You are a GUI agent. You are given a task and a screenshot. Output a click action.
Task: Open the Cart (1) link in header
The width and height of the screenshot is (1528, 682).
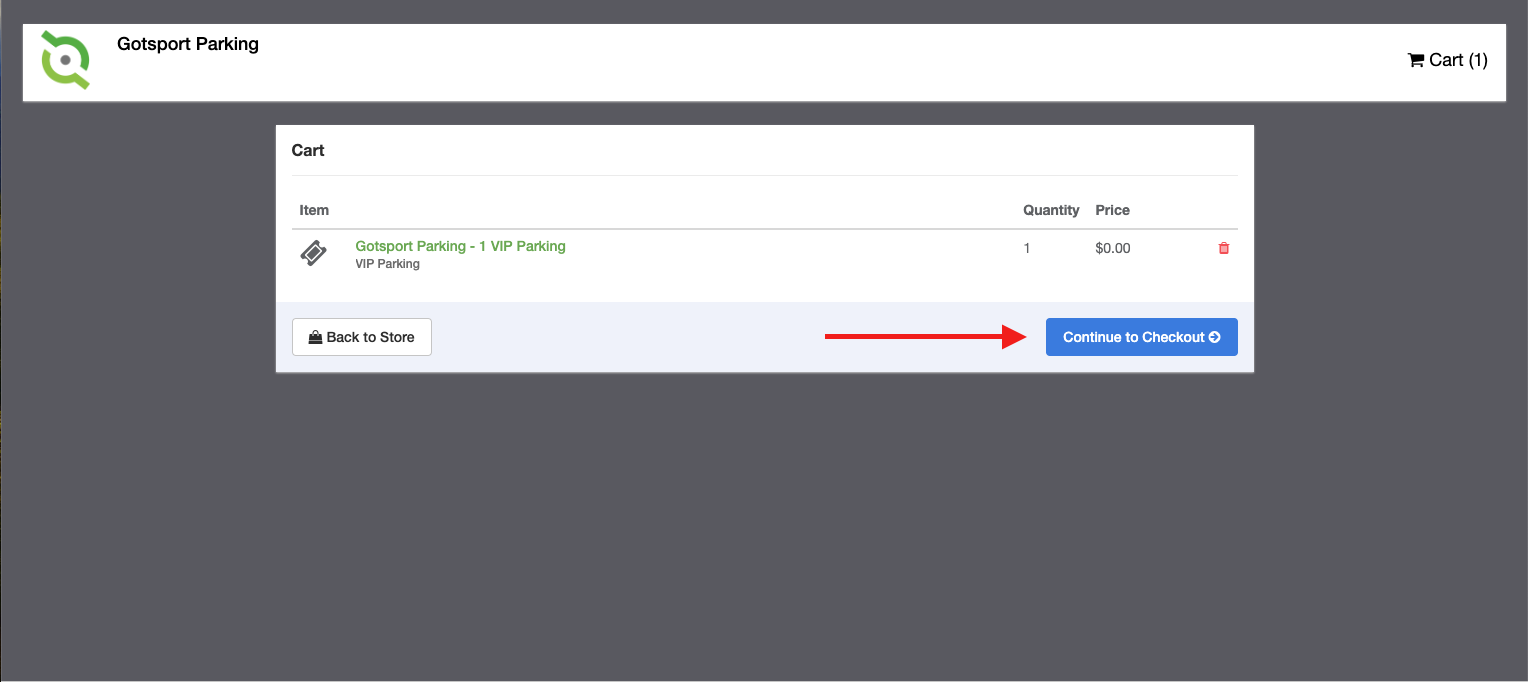(x=1447, y=60)
